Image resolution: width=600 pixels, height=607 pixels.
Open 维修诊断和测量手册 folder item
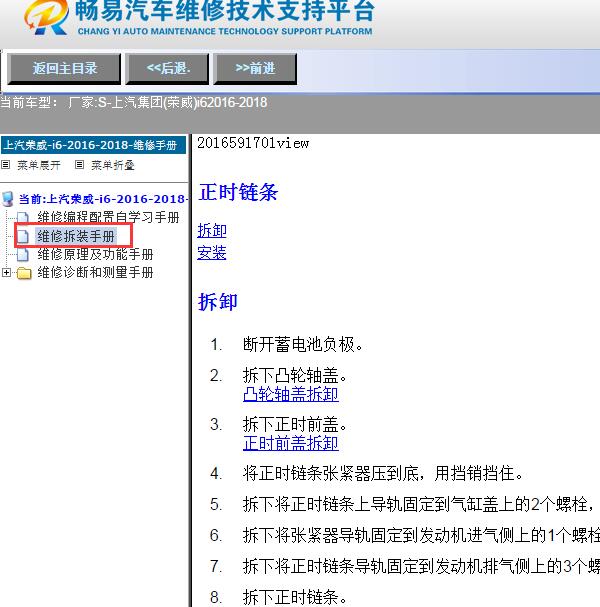tap(95, 273)
